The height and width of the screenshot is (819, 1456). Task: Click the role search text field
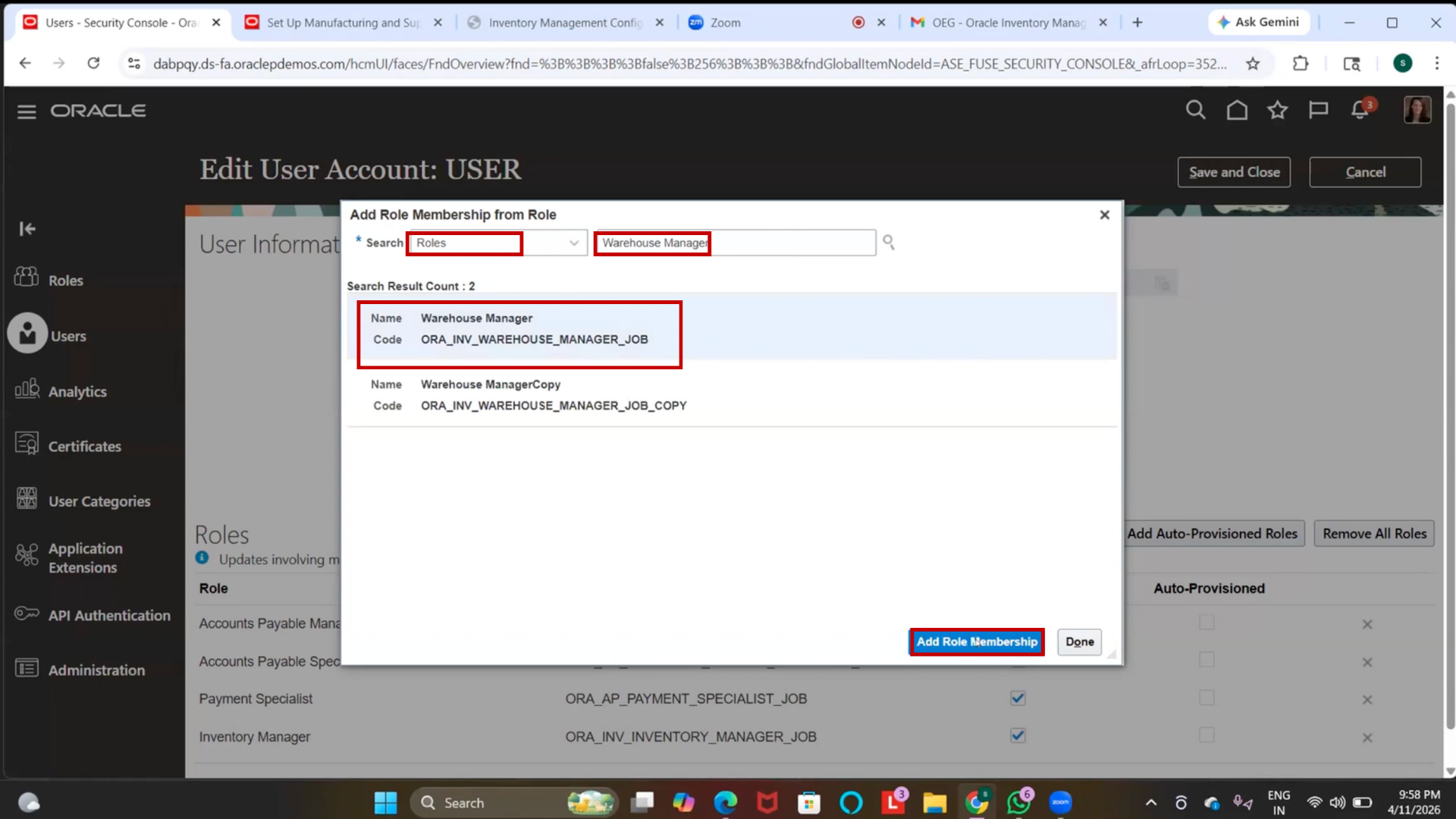tap(735, 243)
